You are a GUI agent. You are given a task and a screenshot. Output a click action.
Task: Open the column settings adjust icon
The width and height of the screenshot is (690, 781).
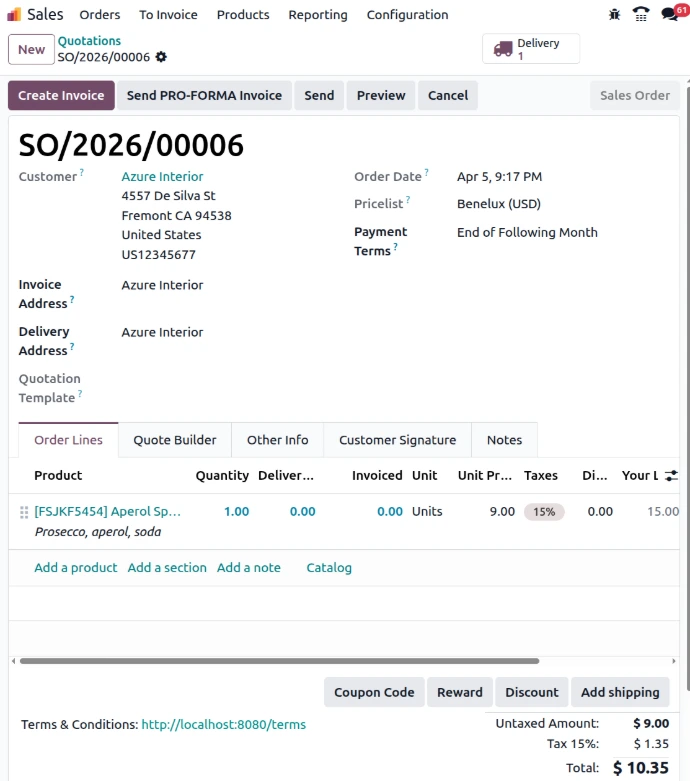click(671, 475)
